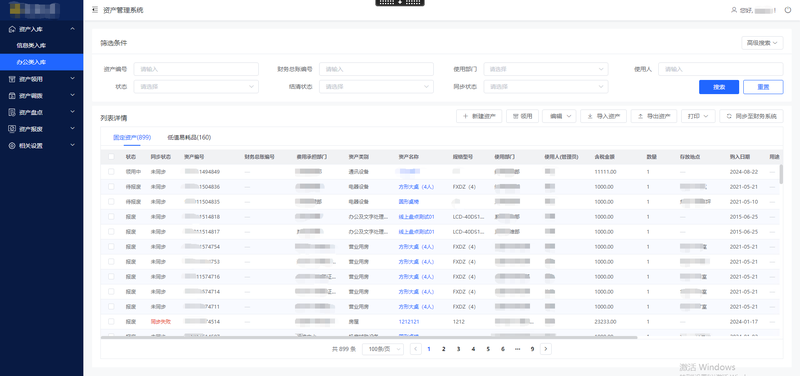The height and width of the screenshot is (376, 800).
Task: Focus the 资产编号 input field
Action: [196, 69]
